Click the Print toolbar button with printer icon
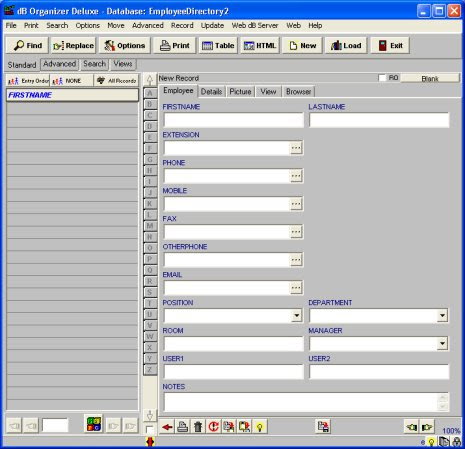 (175, 45)
